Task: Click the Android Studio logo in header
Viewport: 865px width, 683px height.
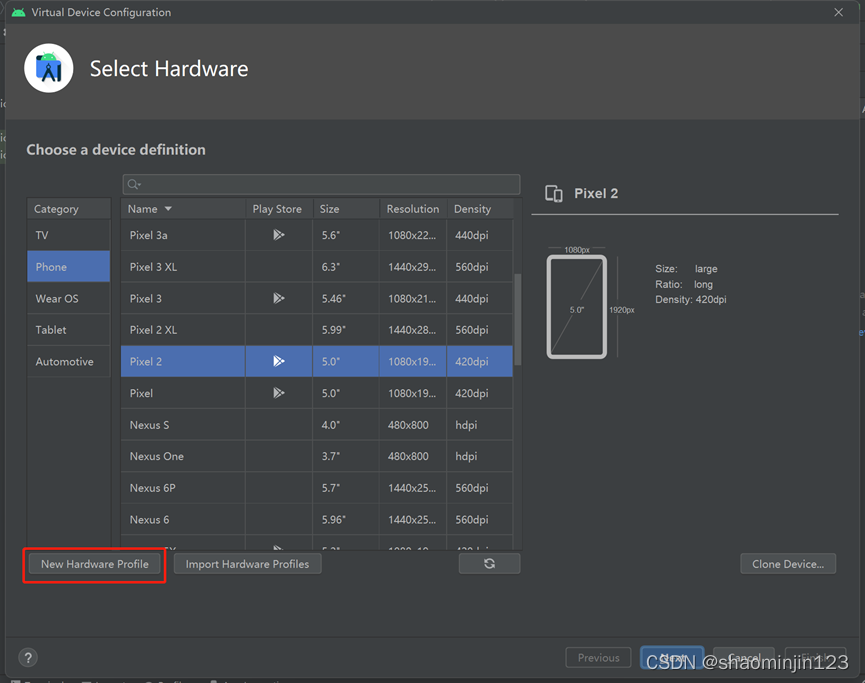Action: (49, 68)
